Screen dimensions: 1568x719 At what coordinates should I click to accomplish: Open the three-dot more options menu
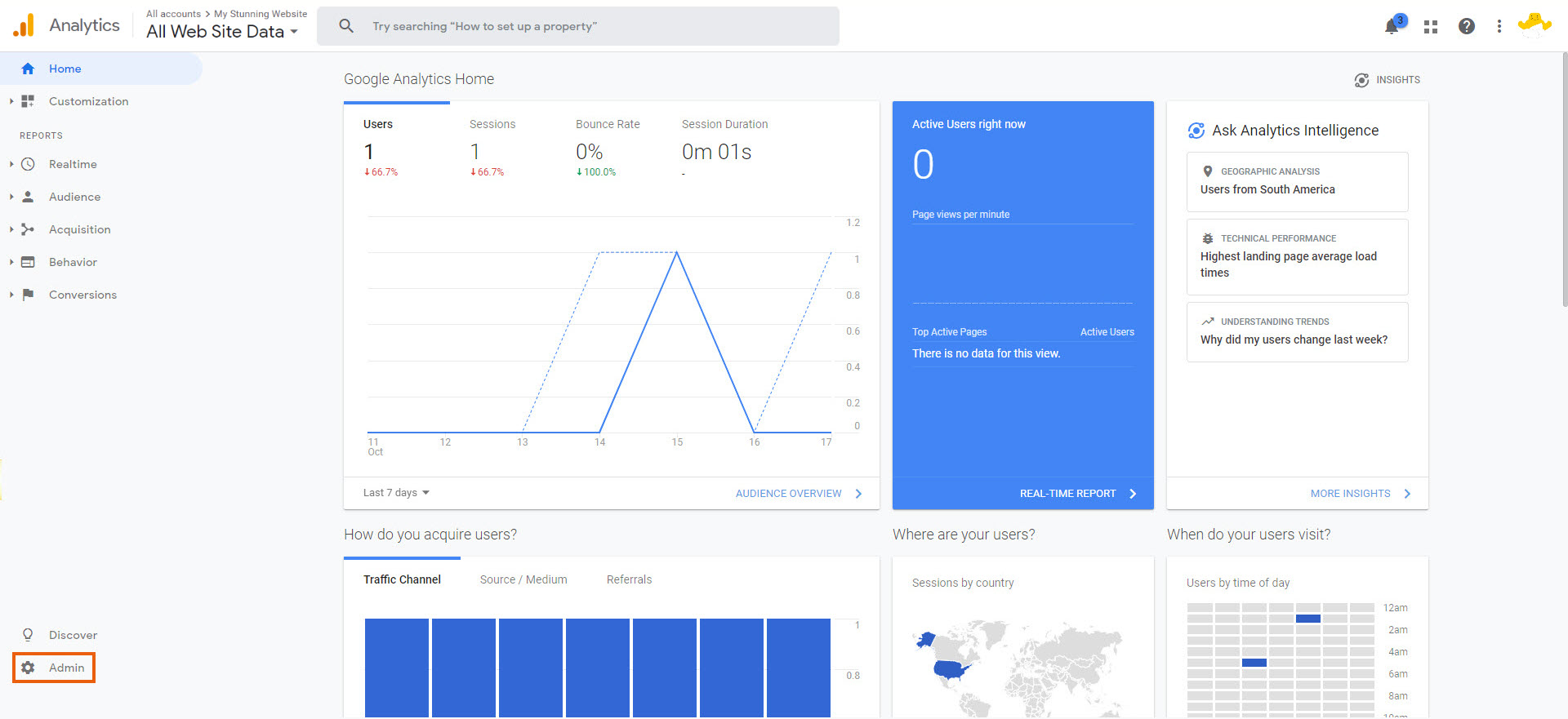click(1499, 26)
